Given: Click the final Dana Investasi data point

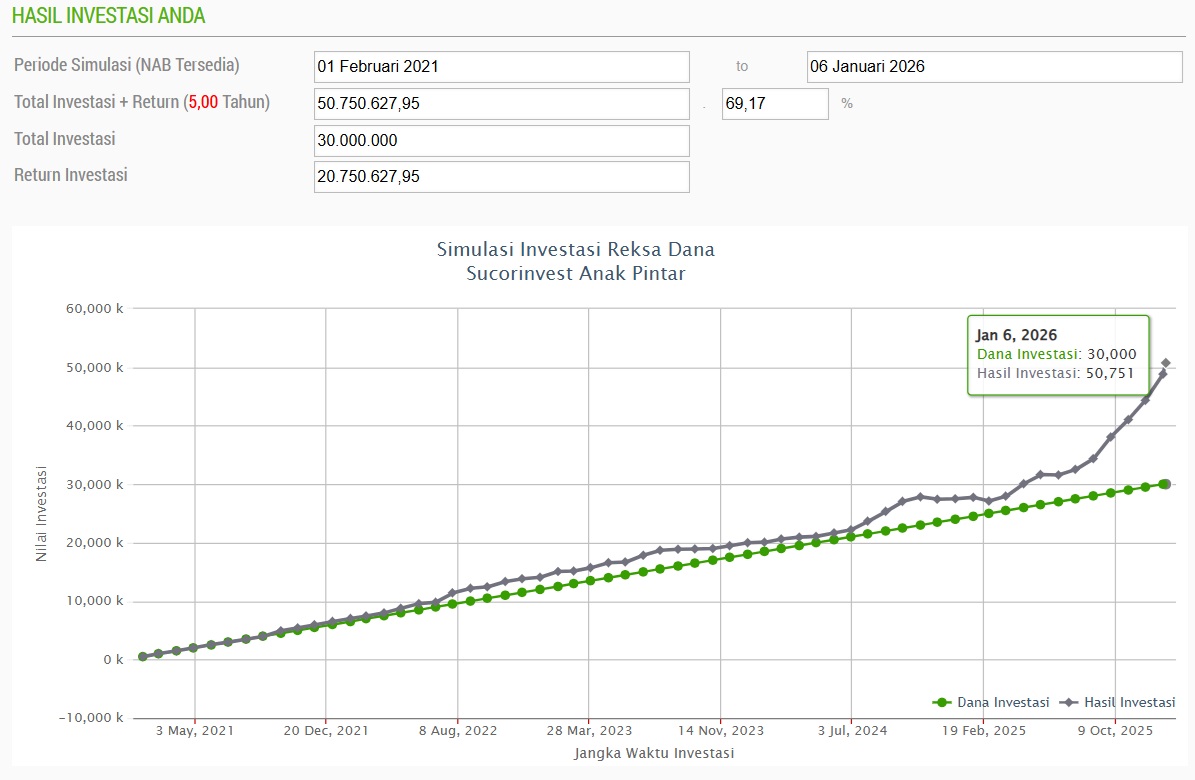Looking at the screenshot, I should pyautogui.click(x=1165, y=484).
